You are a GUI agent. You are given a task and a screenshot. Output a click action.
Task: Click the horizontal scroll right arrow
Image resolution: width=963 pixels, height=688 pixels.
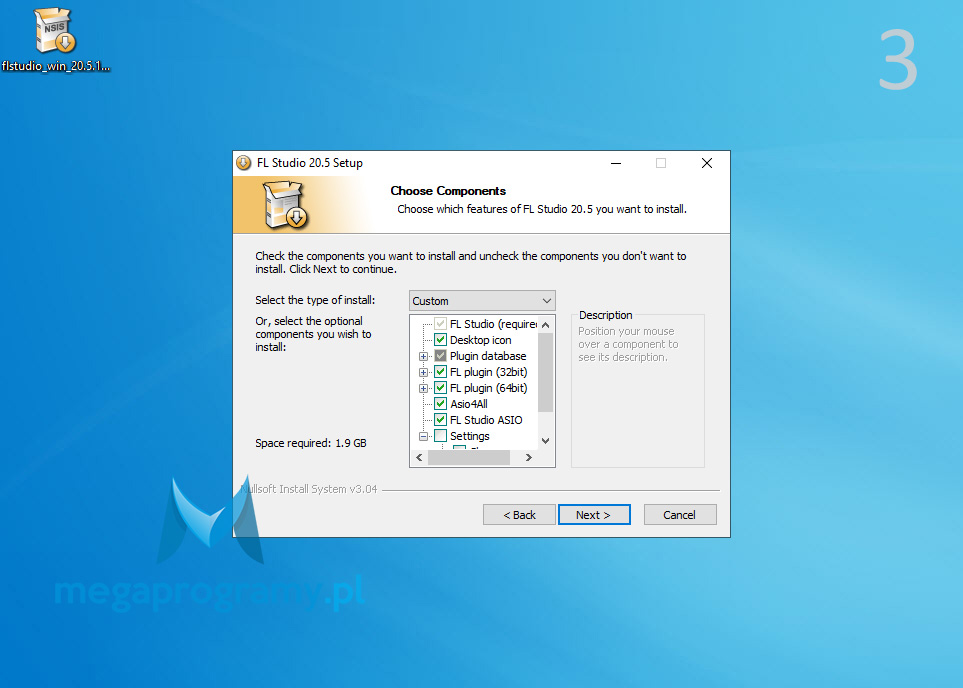coord(529,458)
